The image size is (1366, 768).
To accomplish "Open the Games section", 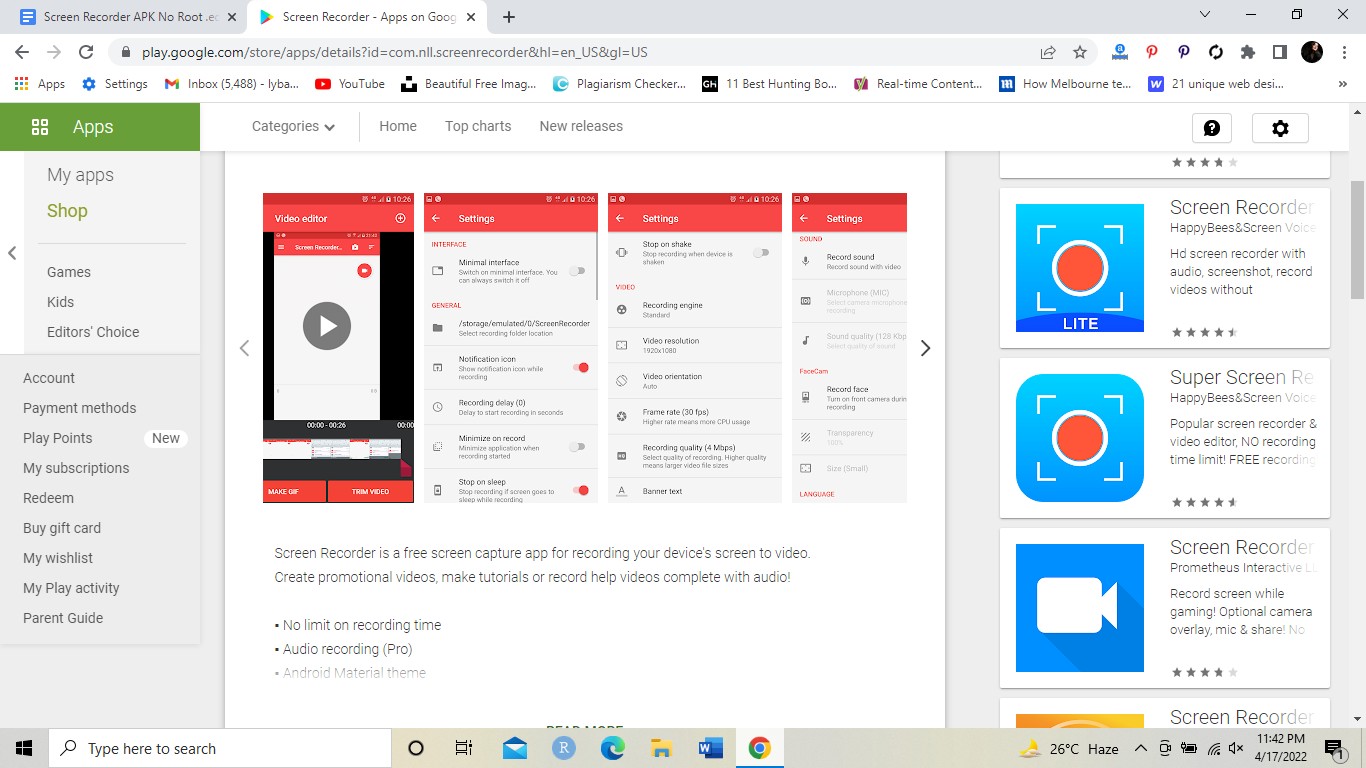I will tap(69, 272).
